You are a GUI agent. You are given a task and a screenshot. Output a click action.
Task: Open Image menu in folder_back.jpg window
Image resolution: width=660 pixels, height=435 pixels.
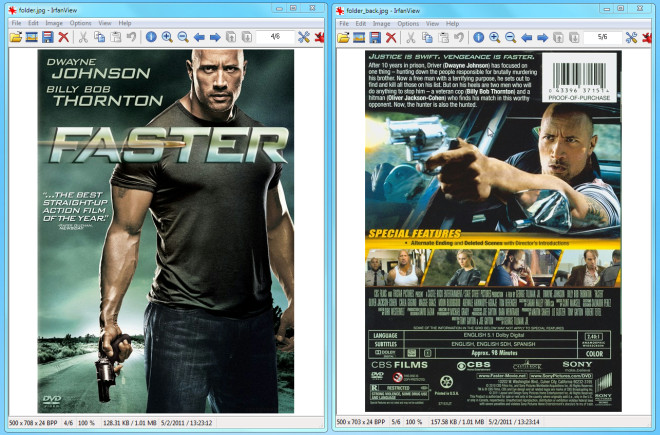pyautogui.click(x=381, y=24)
